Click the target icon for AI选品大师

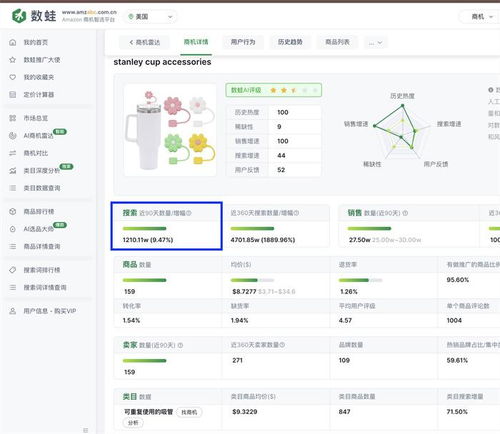[x=13, y=229]
